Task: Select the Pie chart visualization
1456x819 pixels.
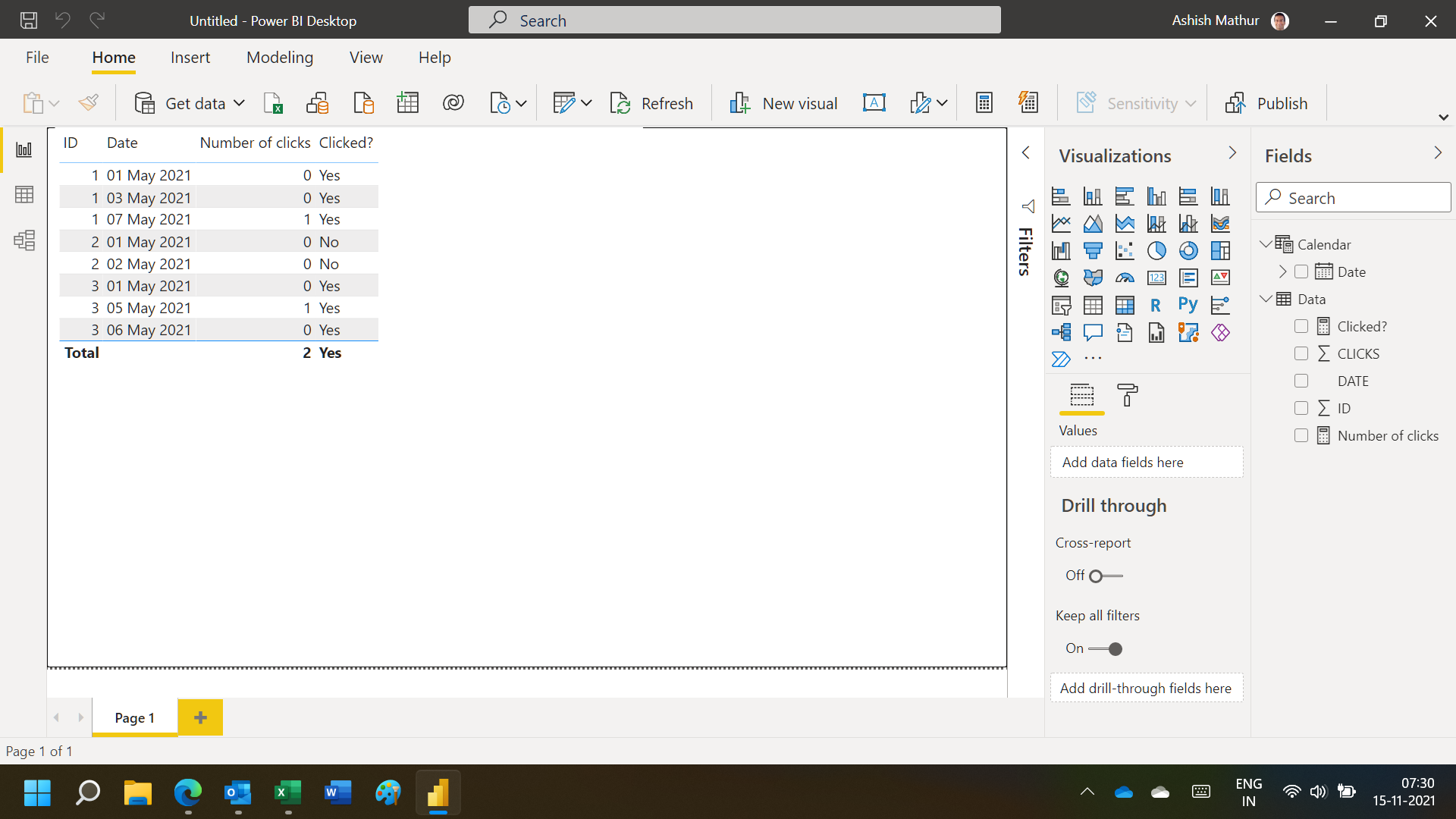Action: click(1156, 251)
